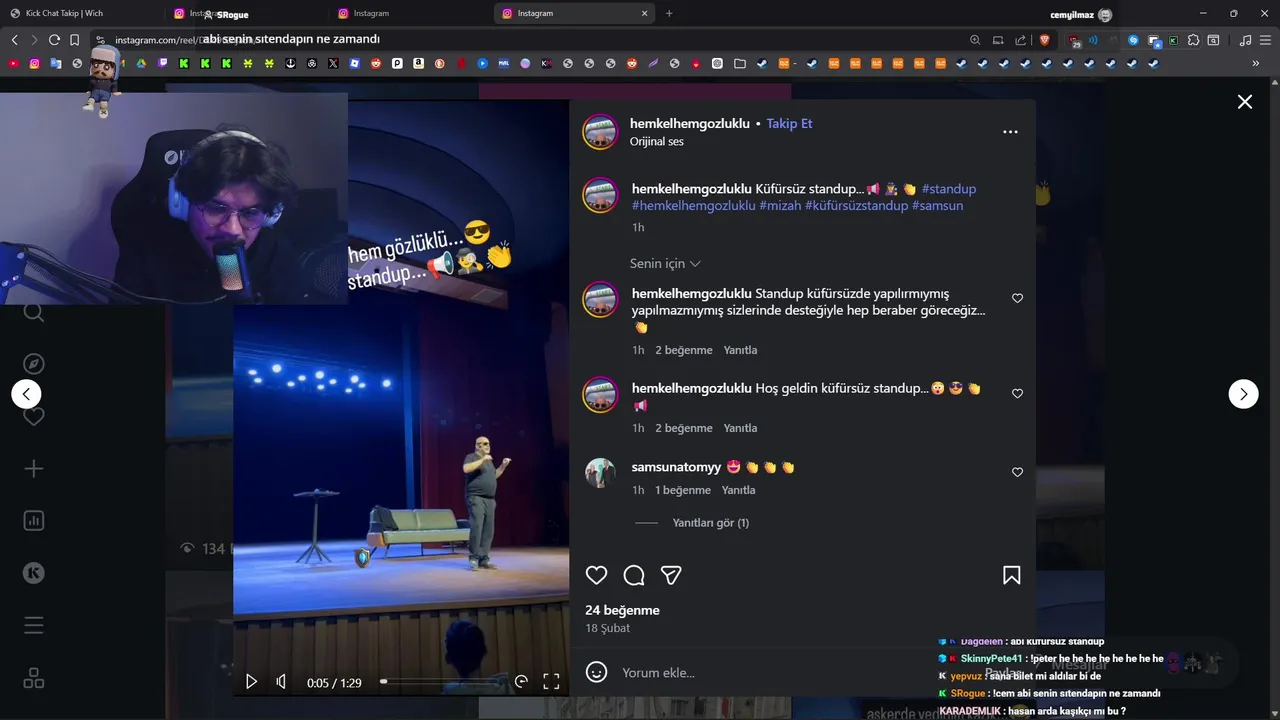The height and width of the screenshot is (720, 1280).
Task: Open playback speed settings icon on video
Action: point(521,682)
